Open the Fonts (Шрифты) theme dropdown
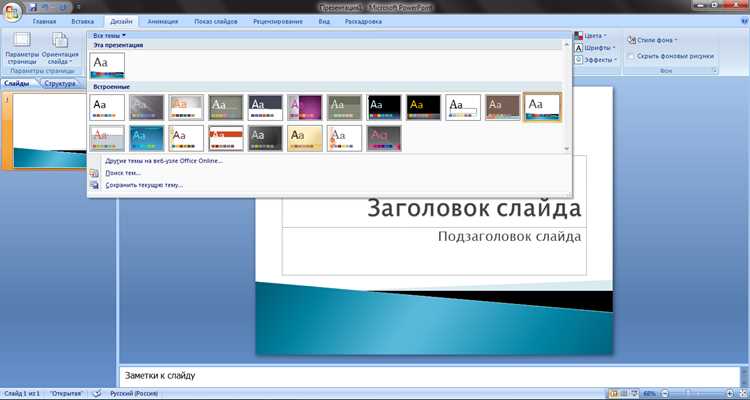The image size is (750, 400). pyautogui.click(x=595, y=48)
